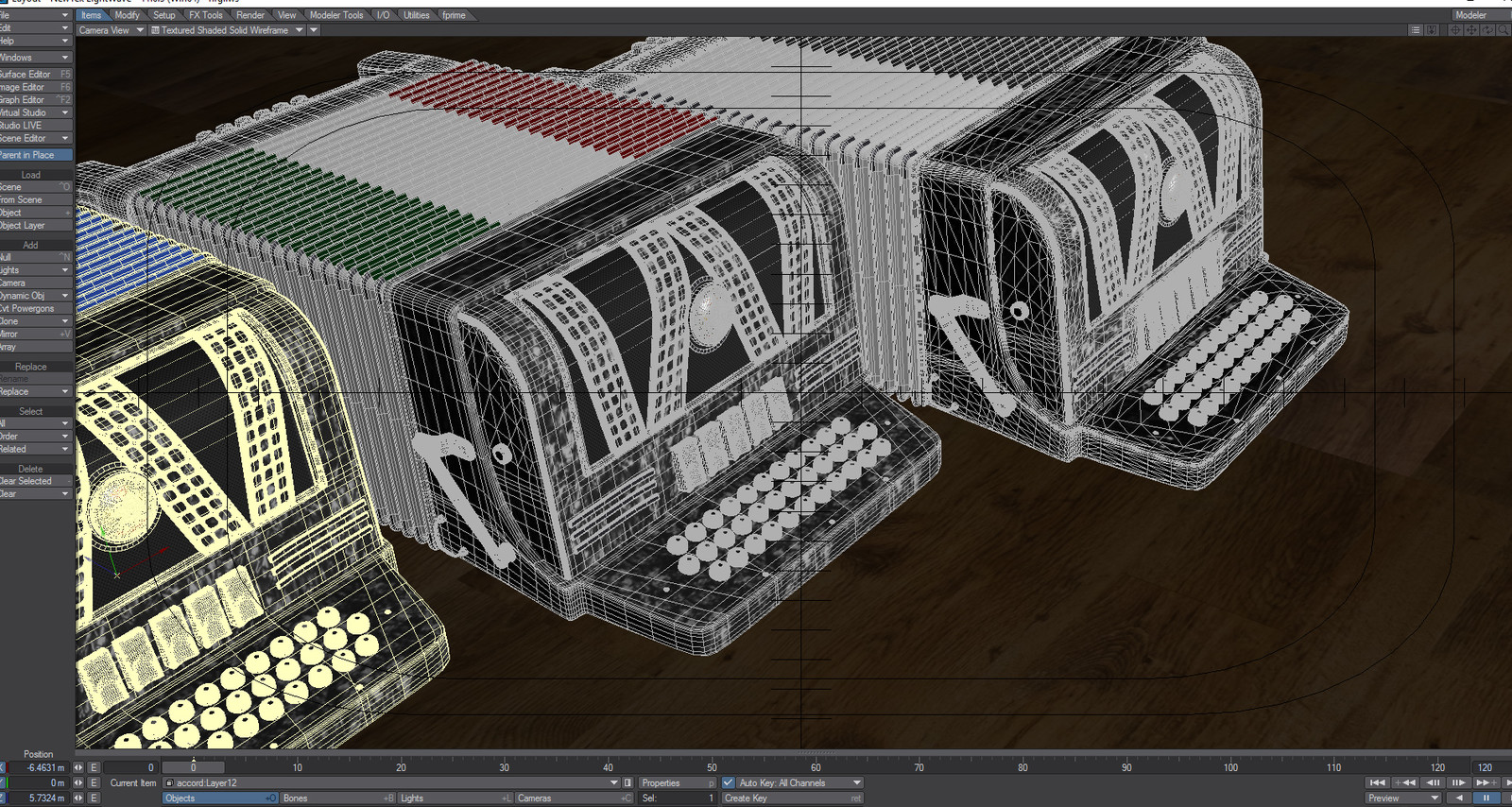Click Y position channel arrows icon
The height and width of the screenshot is (807, 1512).
click(x=78, y=782)
